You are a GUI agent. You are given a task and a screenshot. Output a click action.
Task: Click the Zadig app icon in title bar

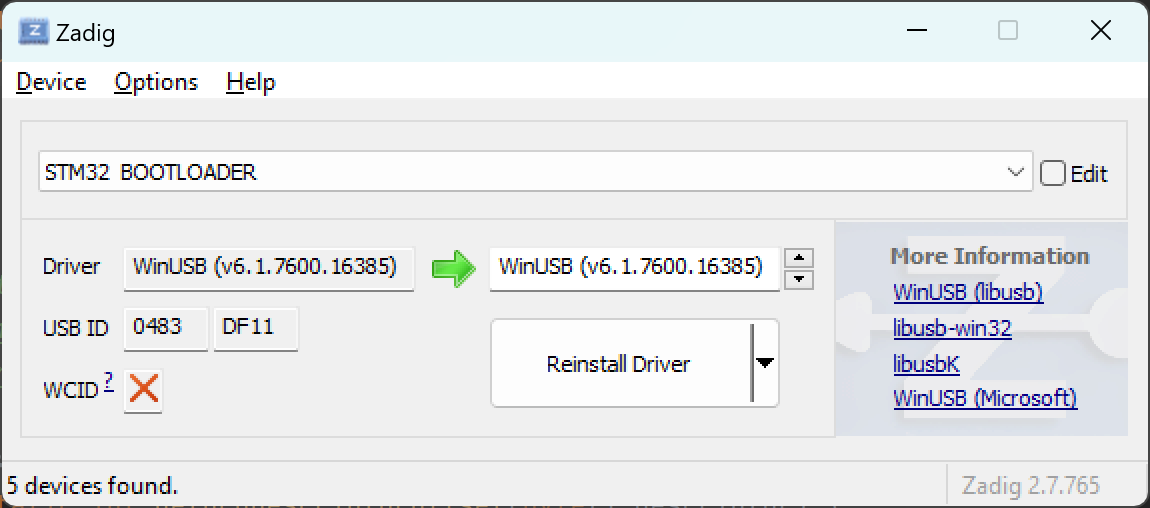click(x=33, y=32)
